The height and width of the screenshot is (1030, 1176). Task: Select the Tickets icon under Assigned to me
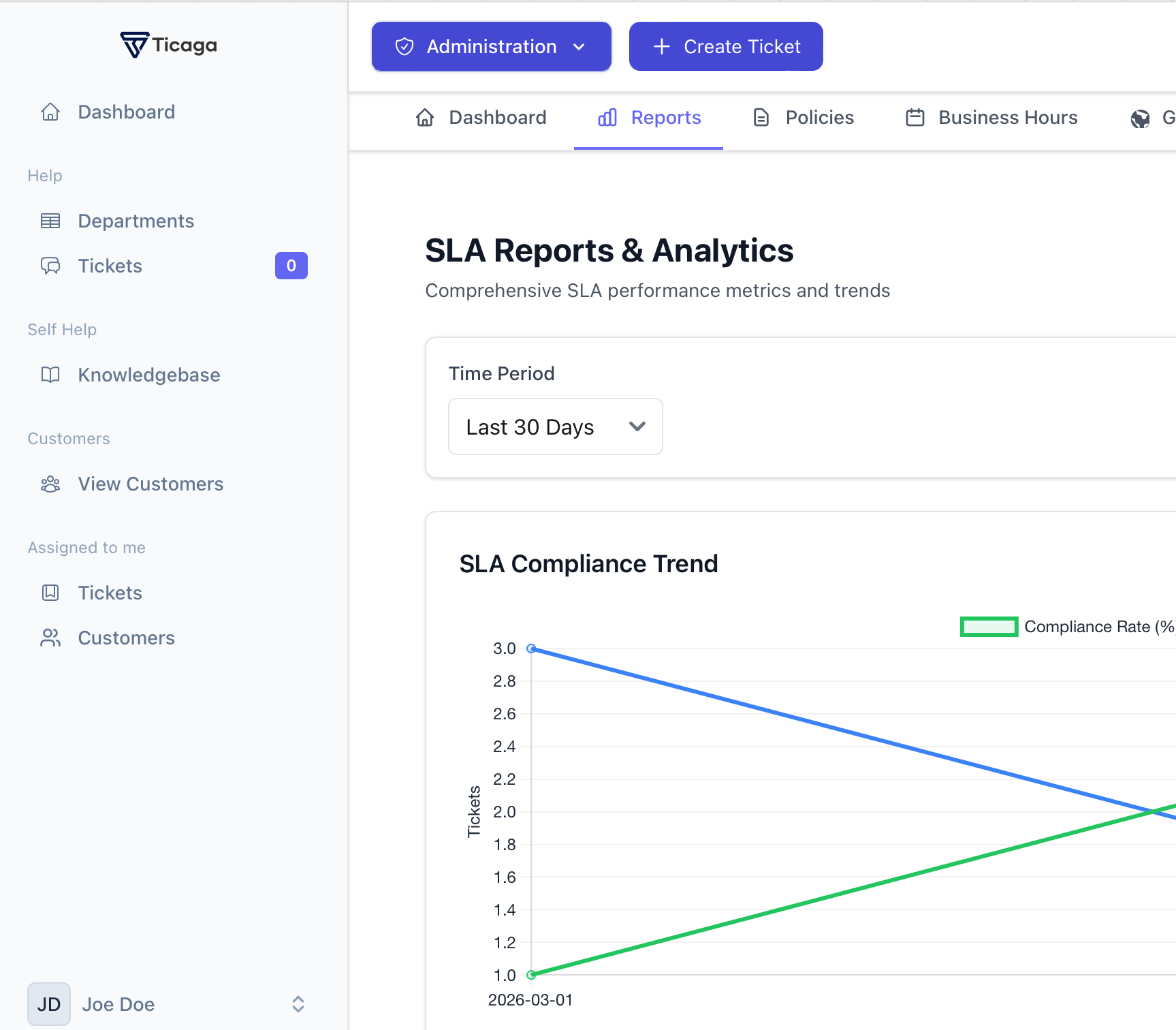coord(50,593)
